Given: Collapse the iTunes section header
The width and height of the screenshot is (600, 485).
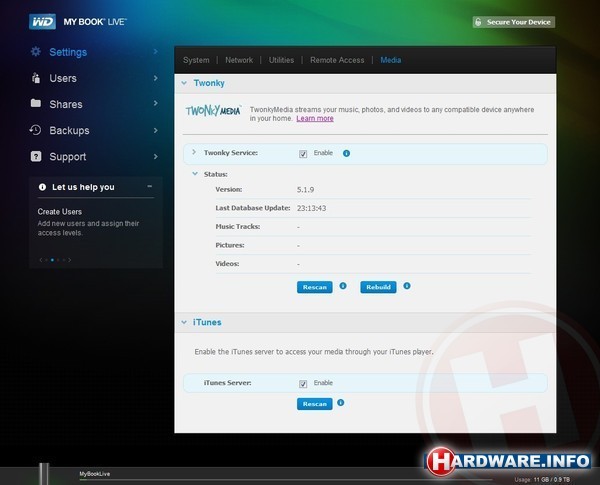Looking at the screenshot, I should point(184,323).
